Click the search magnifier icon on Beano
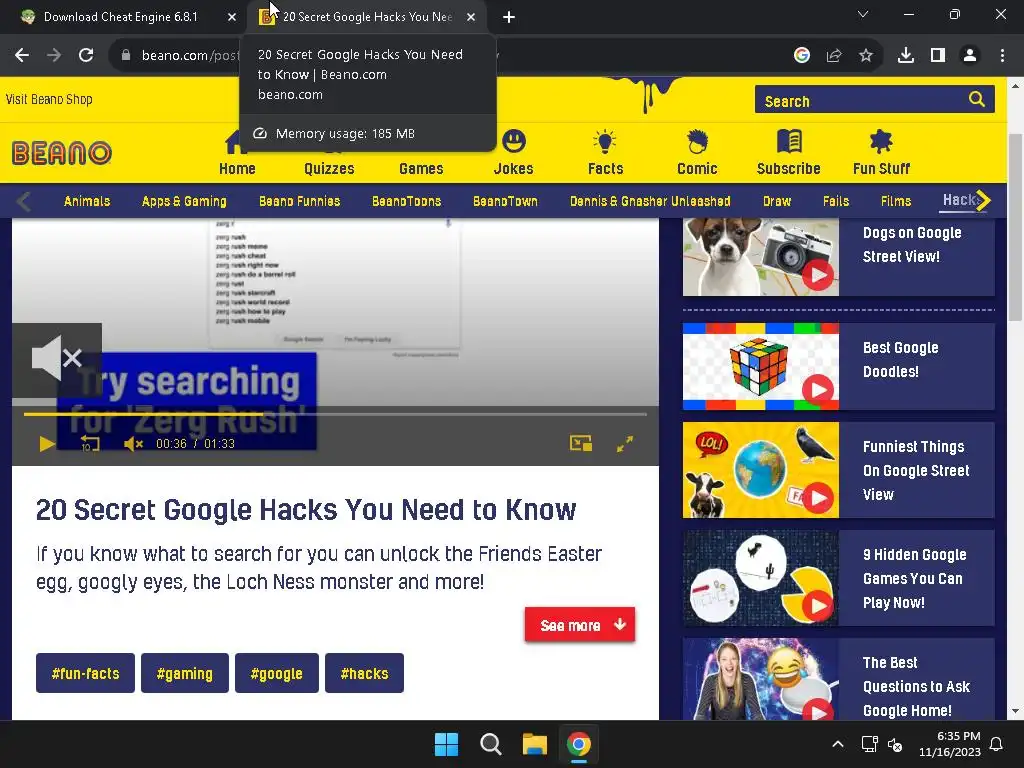Viewport: 1024px width, 768px height. [x=976, y=99]
